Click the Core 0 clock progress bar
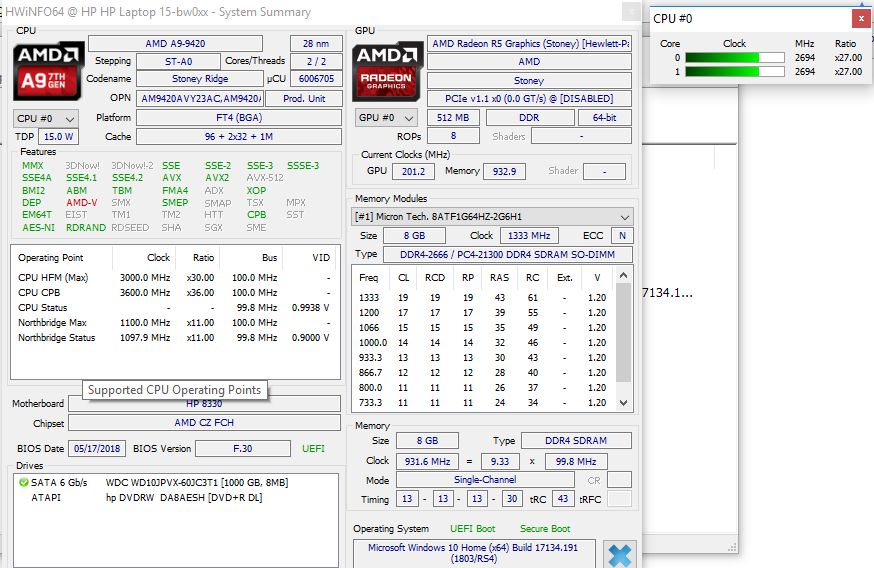This screenshot has height=568, width=874. point(735,57)
